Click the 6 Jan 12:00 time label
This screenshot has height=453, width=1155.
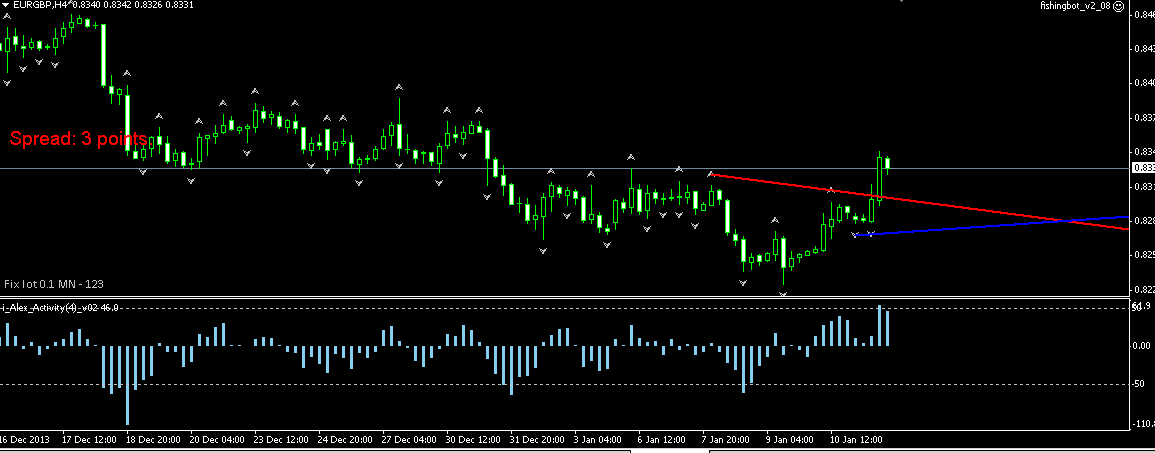click(661, 439)
